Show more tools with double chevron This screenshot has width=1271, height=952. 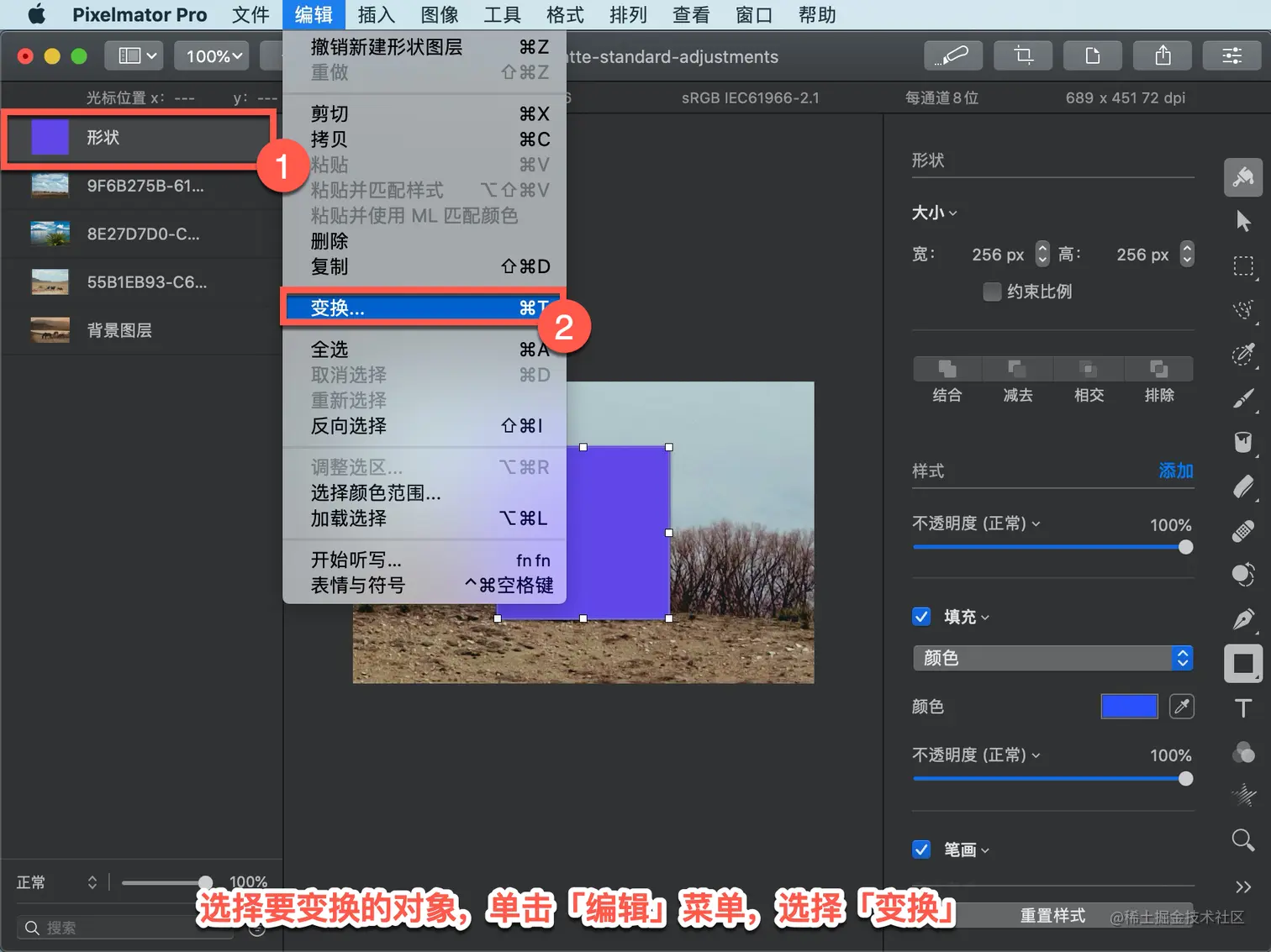click(1243, 886)
